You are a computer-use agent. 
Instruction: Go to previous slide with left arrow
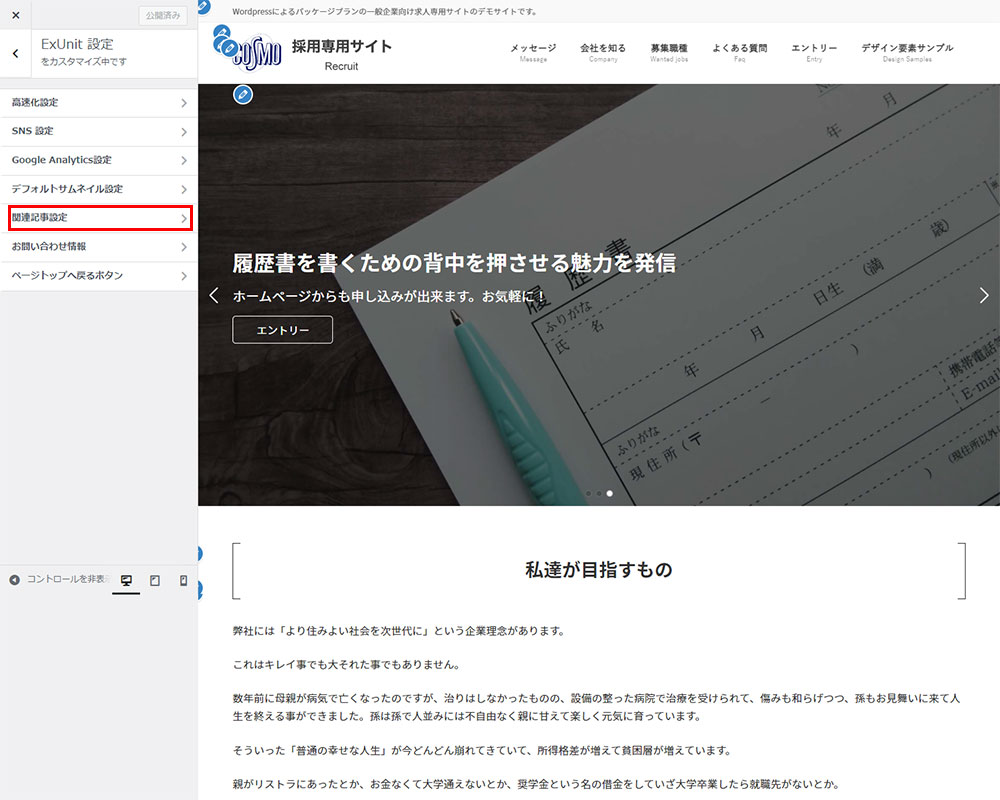[x=213, y=295]
